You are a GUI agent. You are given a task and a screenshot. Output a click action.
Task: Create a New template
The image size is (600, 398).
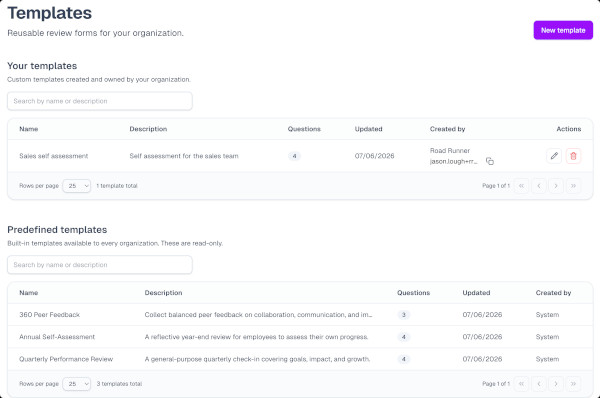coord(563,30)
